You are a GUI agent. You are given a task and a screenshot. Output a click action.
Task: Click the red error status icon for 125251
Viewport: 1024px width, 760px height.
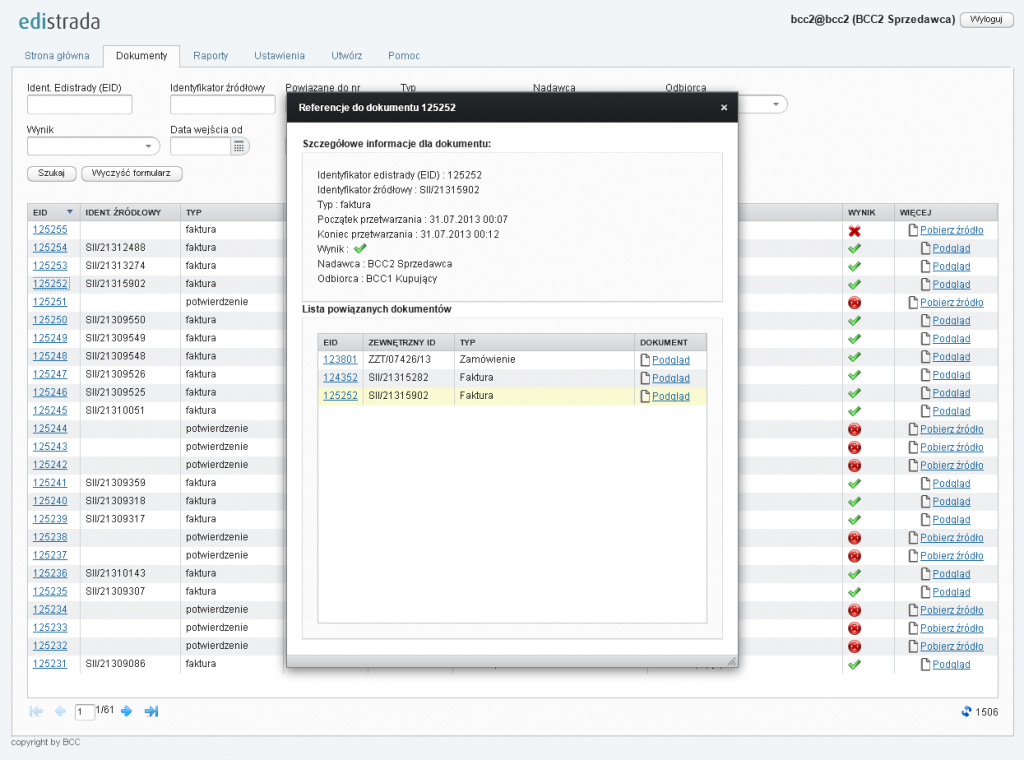[x=854, y=303]
